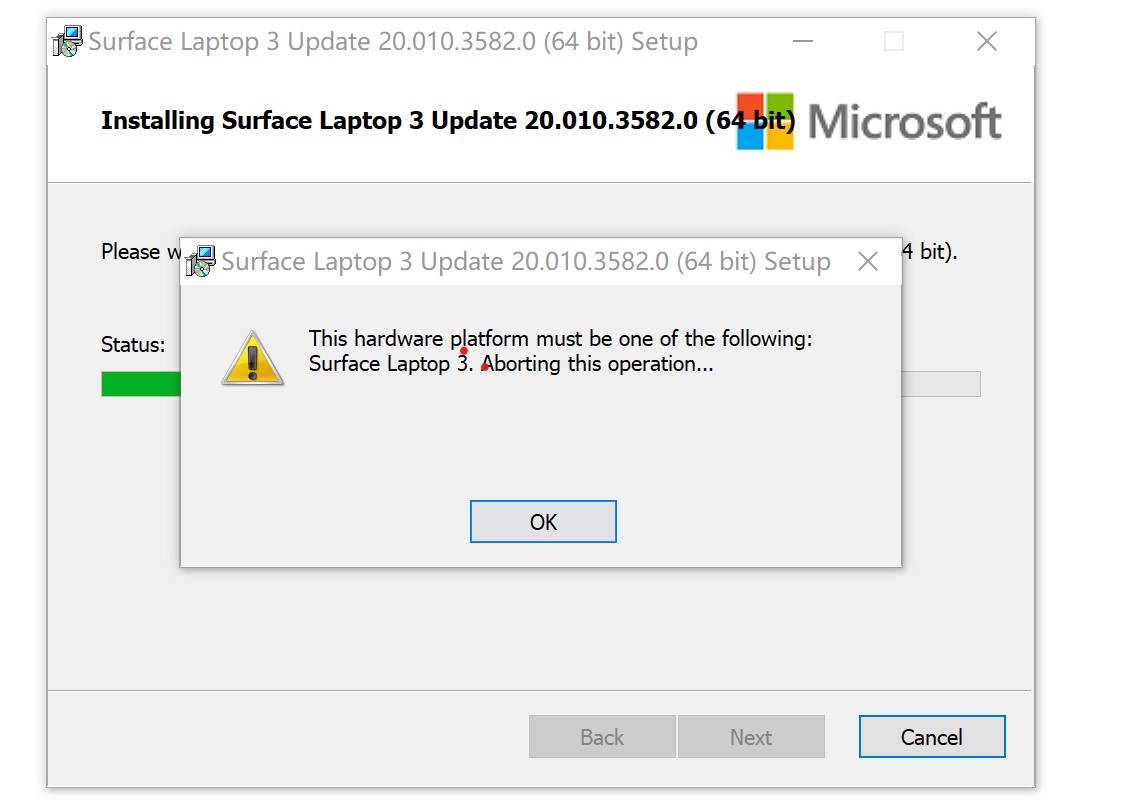Viewport: 1124px width, 806px height.
Task: Click the green installation progress bar
Action: click(x=140, y=384)
